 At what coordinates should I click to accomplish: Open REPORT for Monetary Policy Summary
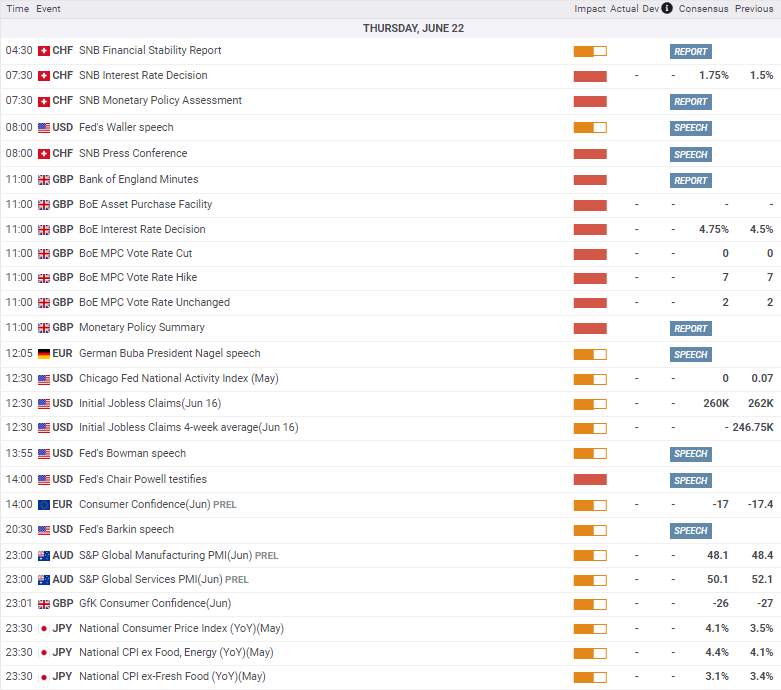click(x=690, y=328)
